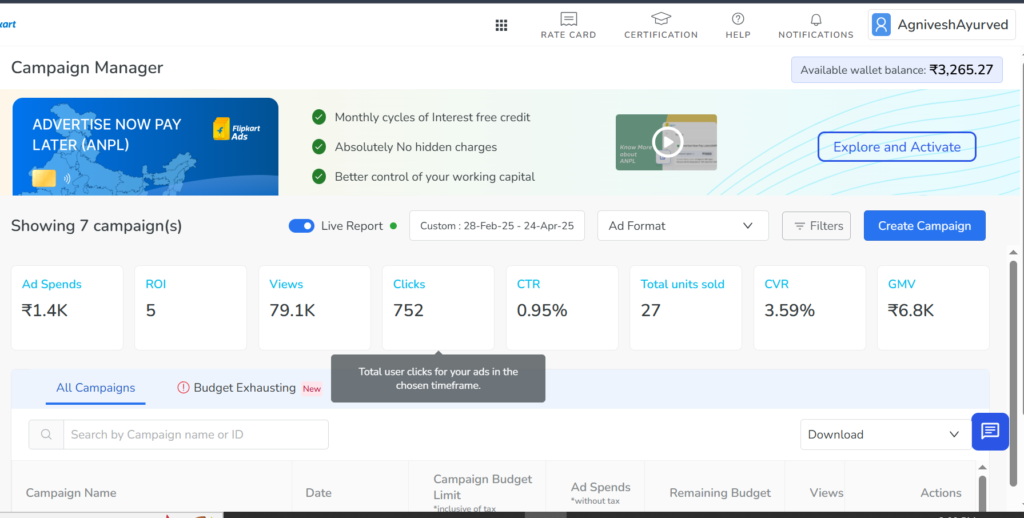This screenshot has width=1024, height=518.
Task: Open the Notifications bell icon
Action: pyautogui.click(x=816, y=20)
